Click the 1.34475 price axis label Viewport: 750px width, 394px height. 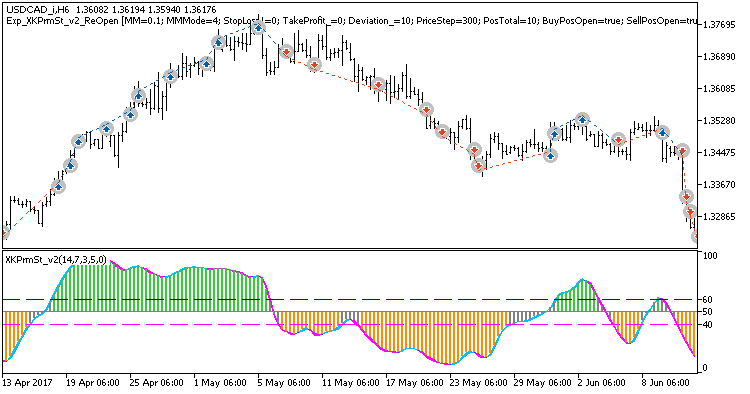tap(720, 153)
